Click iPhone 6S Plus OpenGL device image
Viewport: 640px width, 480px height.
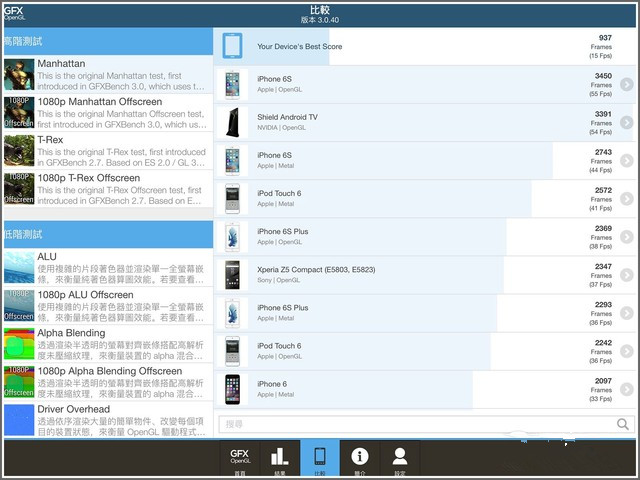pyautogui.click(x=232, y=237)
